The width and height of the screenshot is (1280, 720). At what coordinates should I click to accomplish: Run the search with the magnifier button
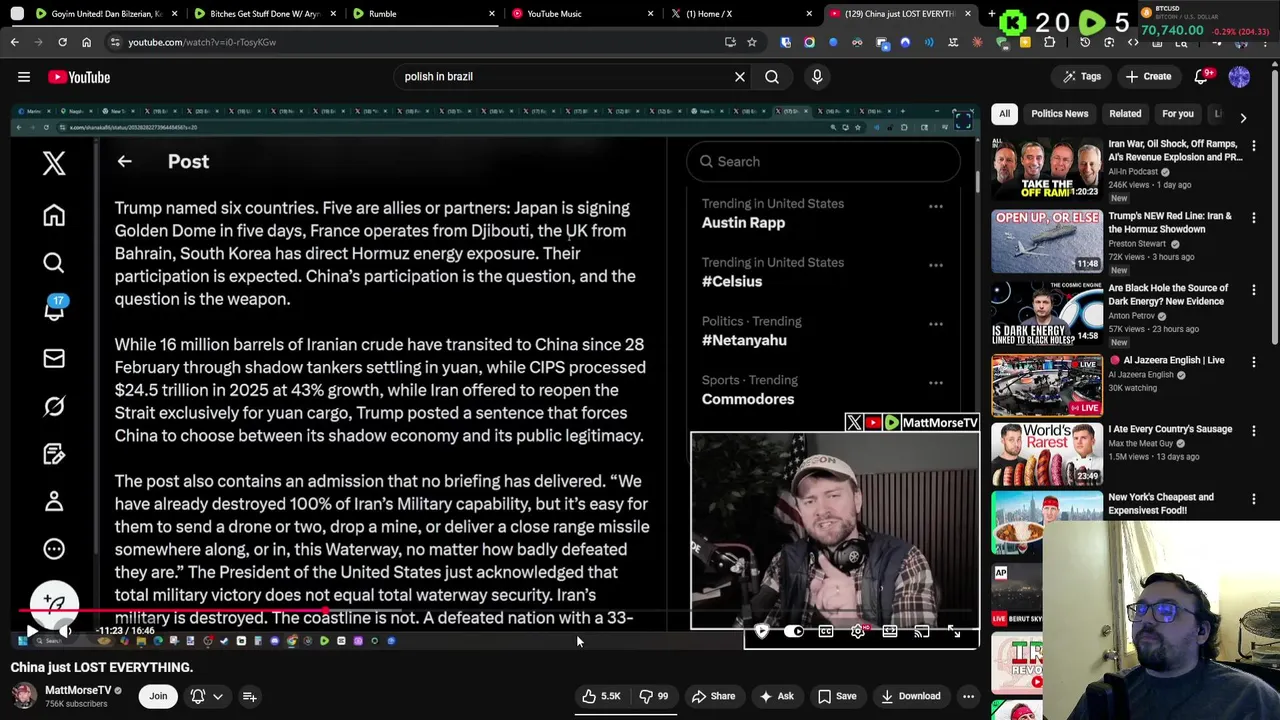(772, 77)
